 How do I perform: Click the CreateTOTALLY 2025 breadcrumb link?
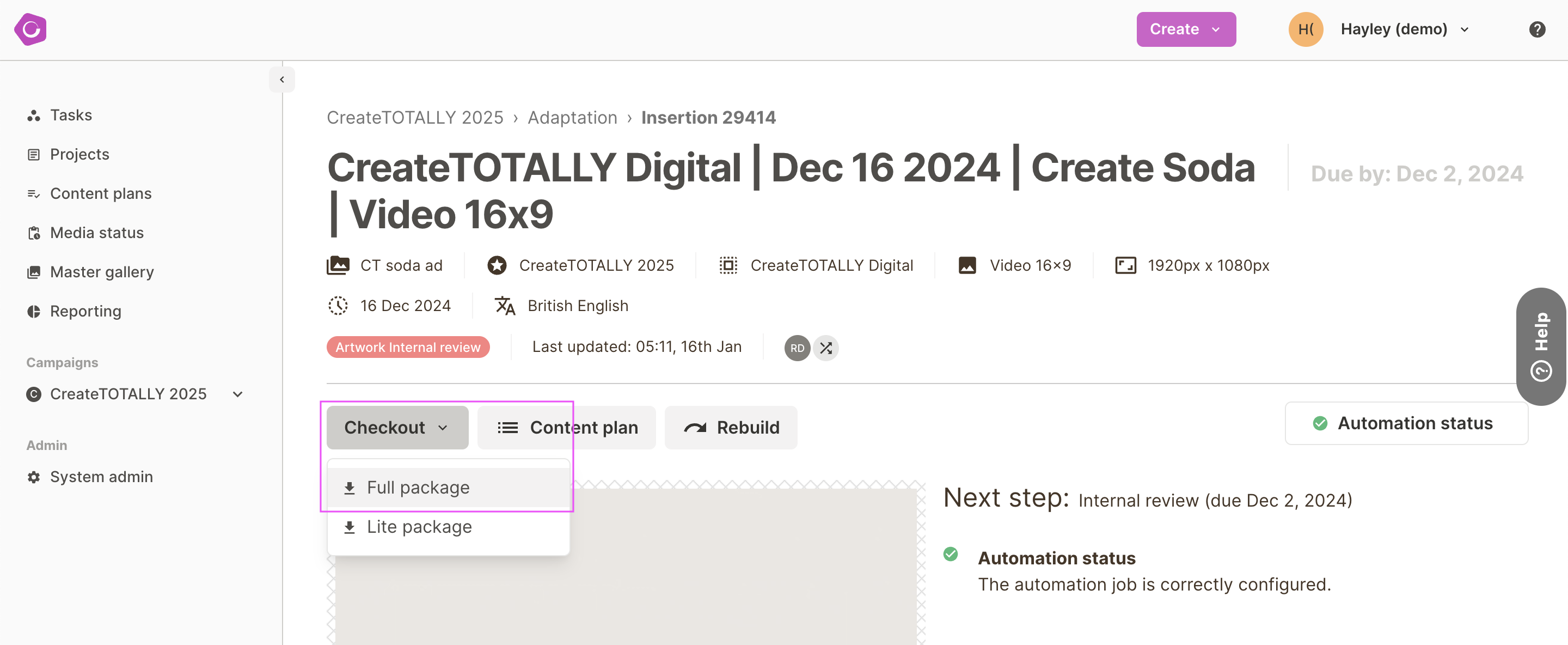coord(415,117)
